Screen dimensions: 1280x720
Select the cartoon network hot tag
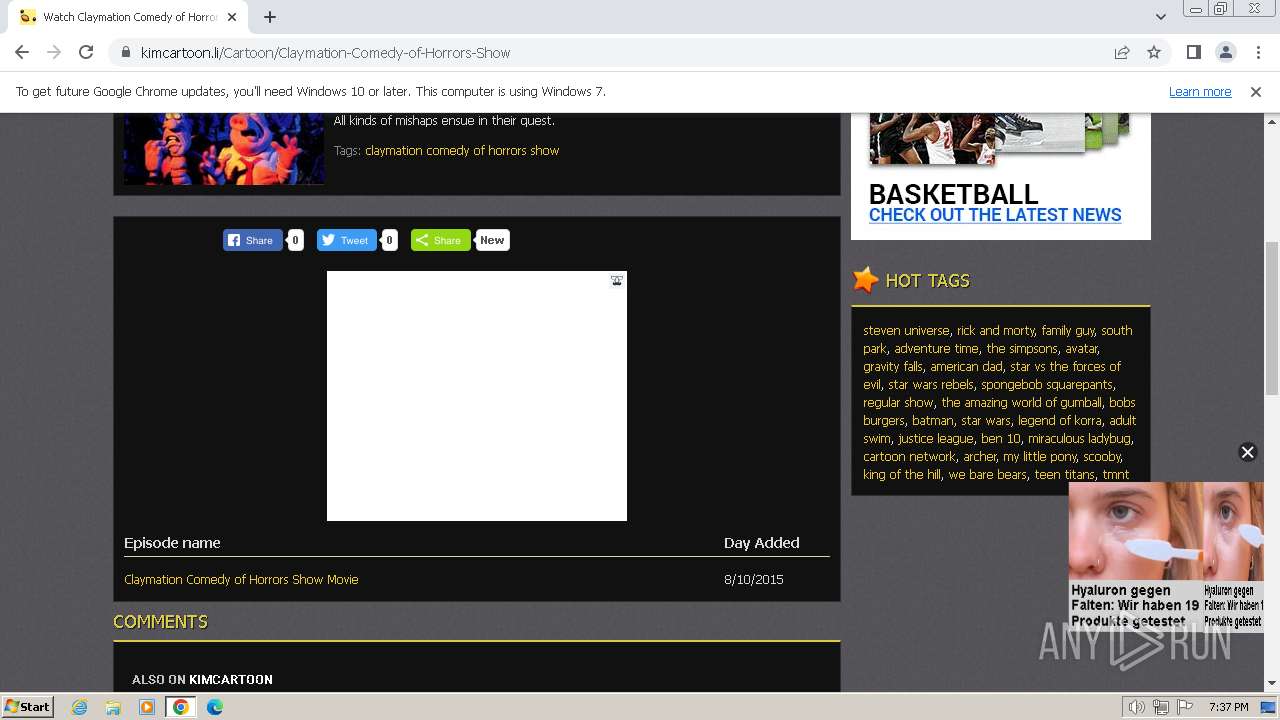[x=910, y=457]
